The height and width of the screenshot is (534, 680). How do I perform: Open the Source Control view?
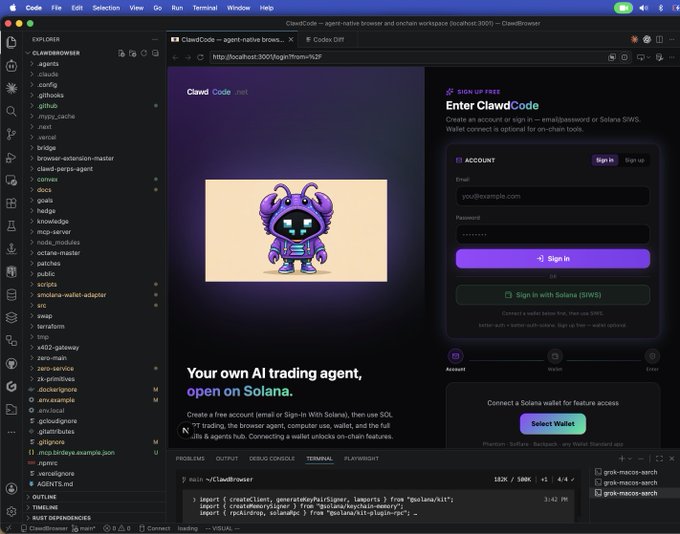[x=11, y=134]
